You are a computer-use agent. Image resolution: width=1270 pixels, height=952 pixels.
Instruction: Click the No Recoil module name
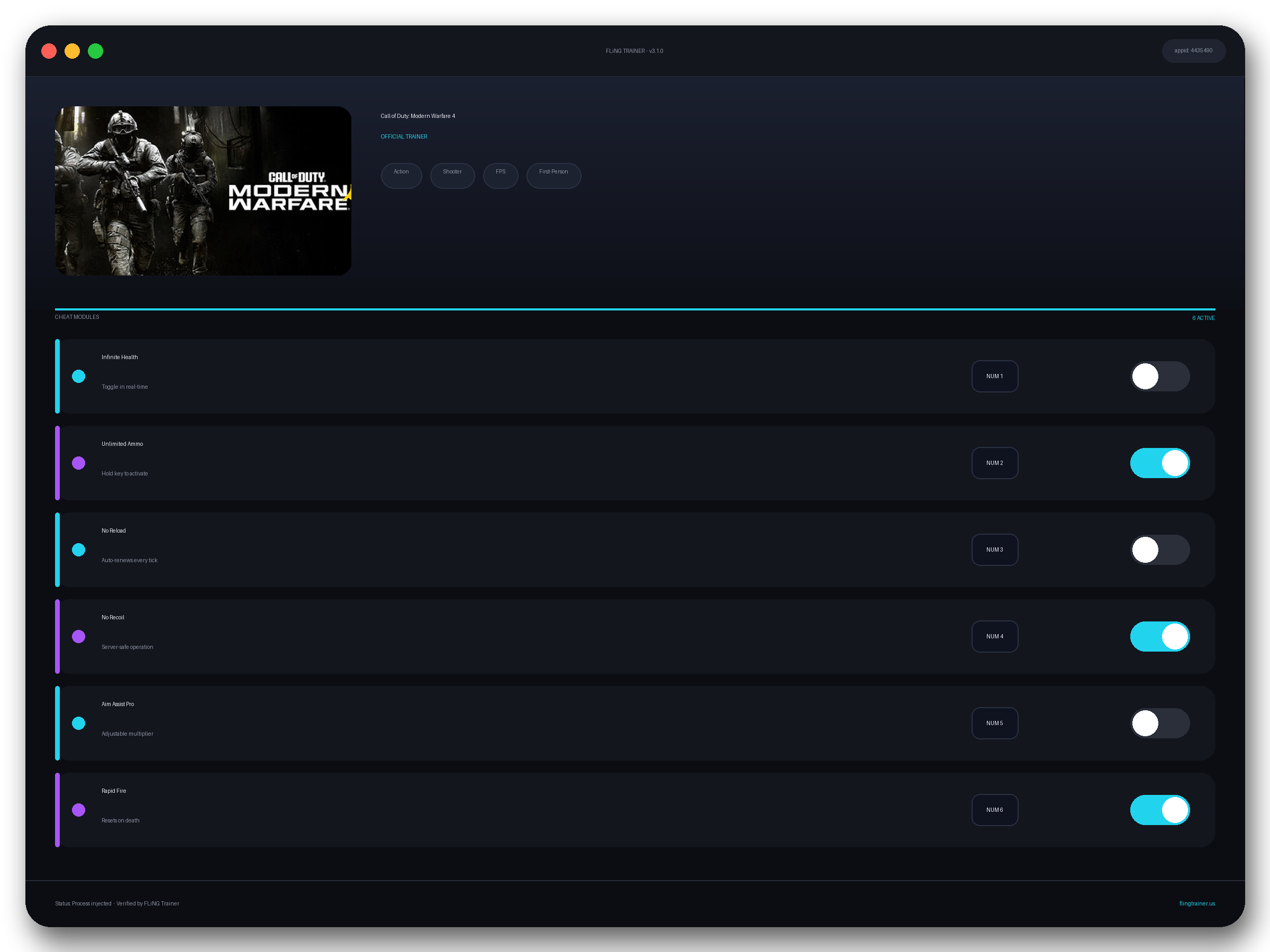pyautogui.click(x=113, y=617)
